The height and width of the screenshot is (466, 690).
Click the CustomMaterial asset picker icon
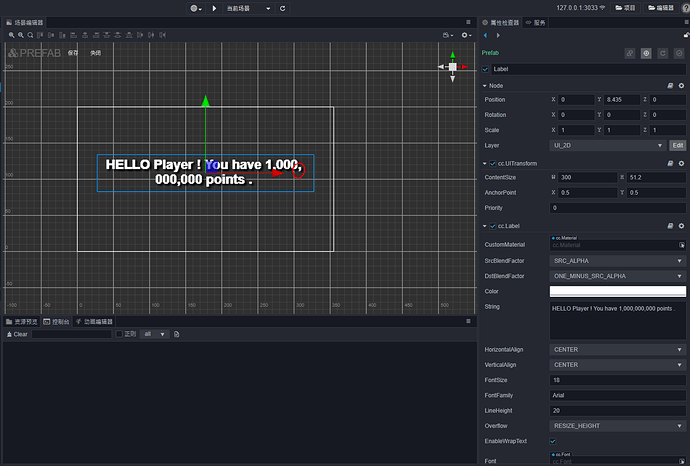[x=682, y=245]
